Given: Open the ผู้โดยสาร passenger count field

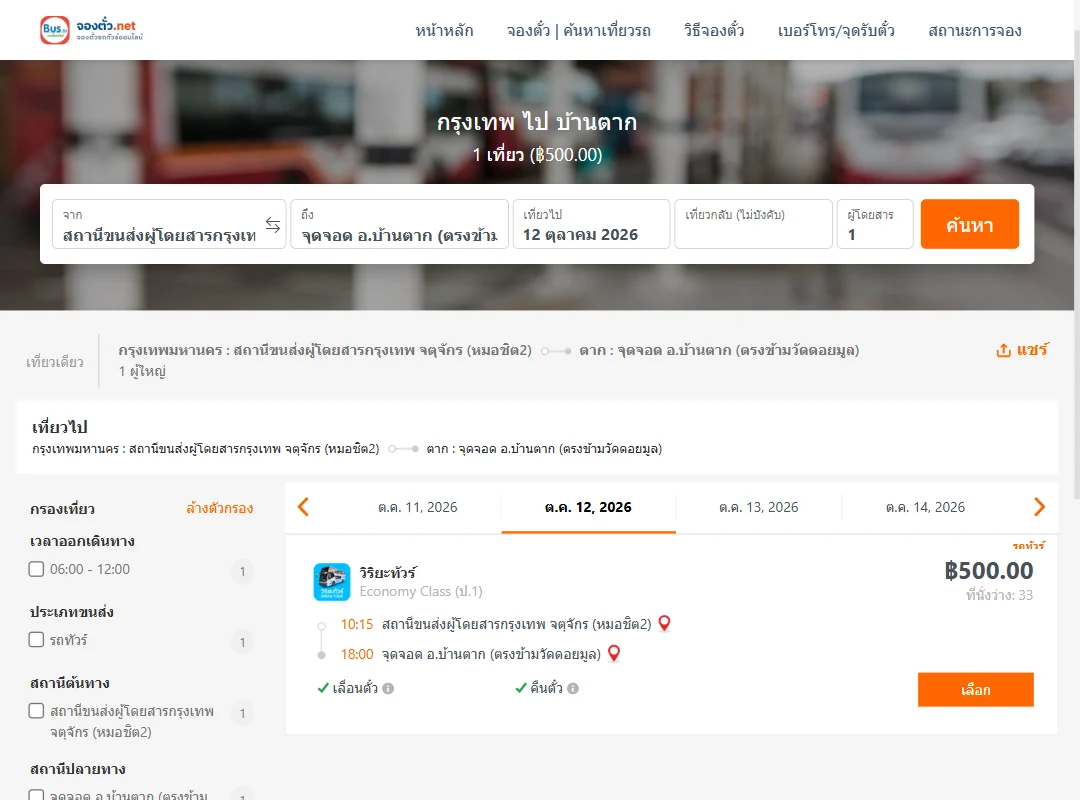Looking at the screenshot, I should [x=875, y=224].
